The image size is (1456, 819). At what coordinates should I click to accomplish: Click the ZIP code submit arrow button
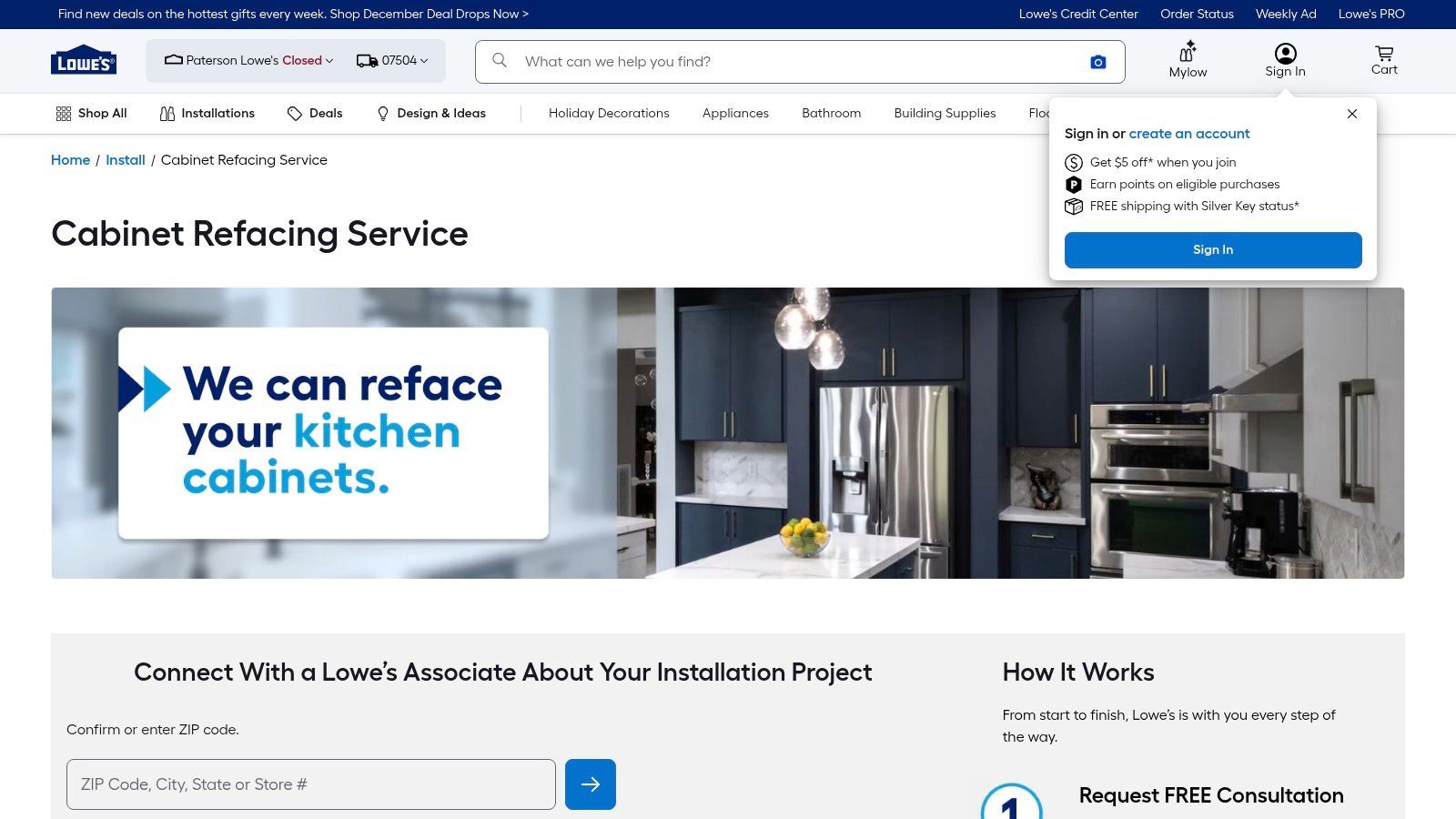click(x=591, y=784)
